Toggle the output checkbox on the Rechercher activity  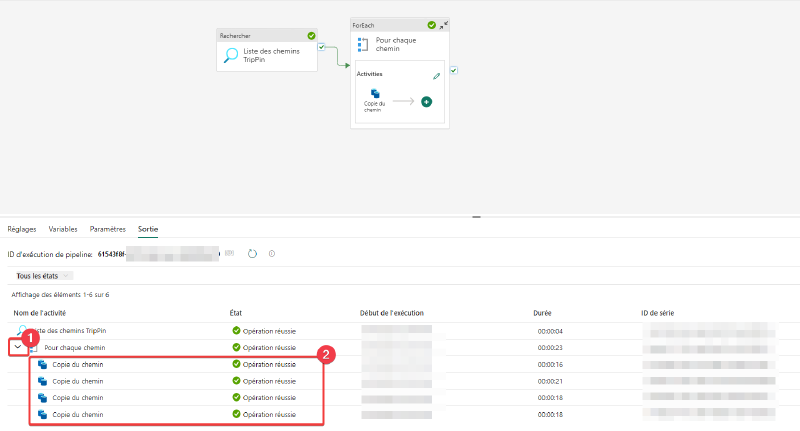(x=321, y=47)
